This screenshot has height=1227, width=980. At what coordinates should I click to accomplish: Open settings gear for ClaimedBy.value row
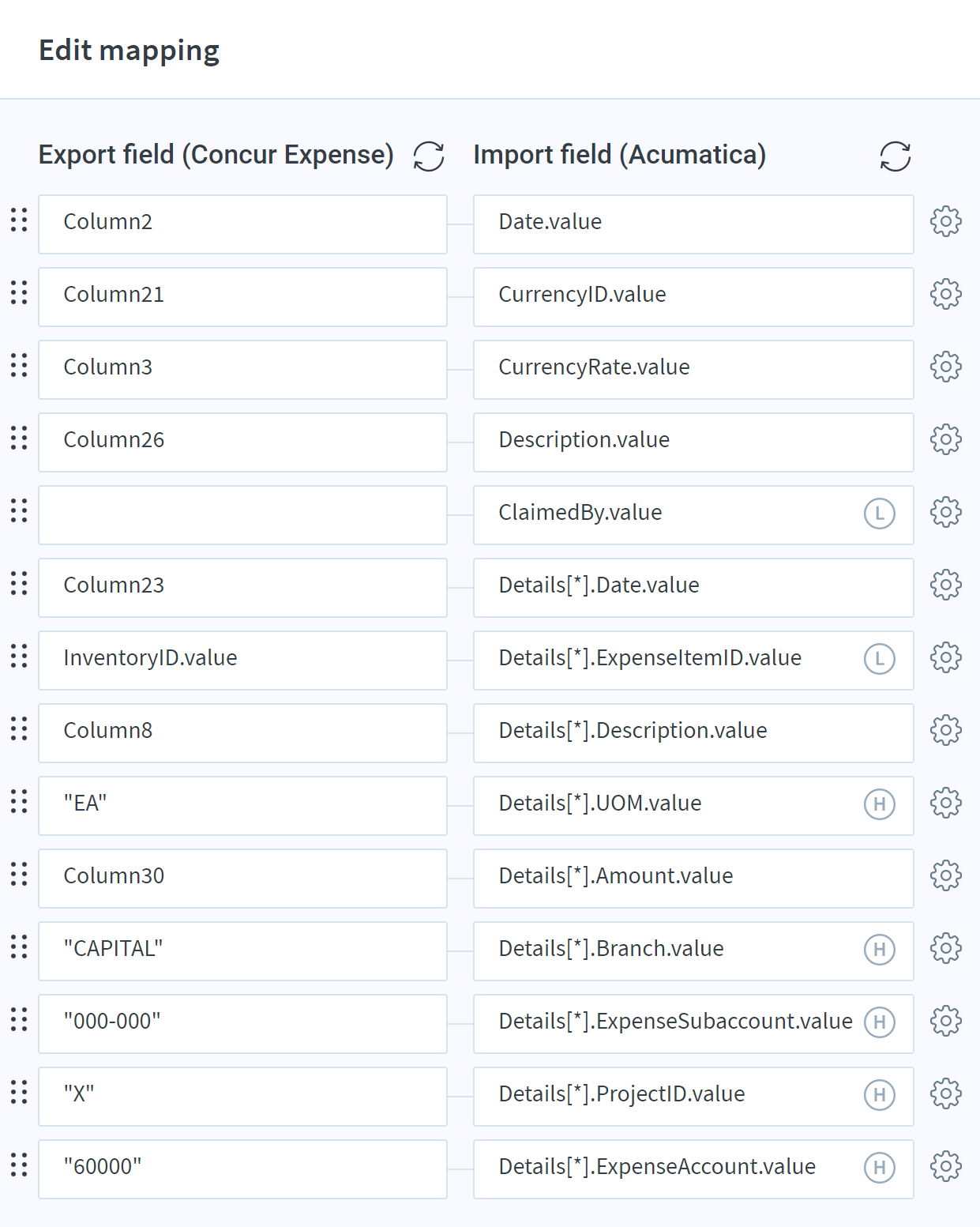[946, 513]
